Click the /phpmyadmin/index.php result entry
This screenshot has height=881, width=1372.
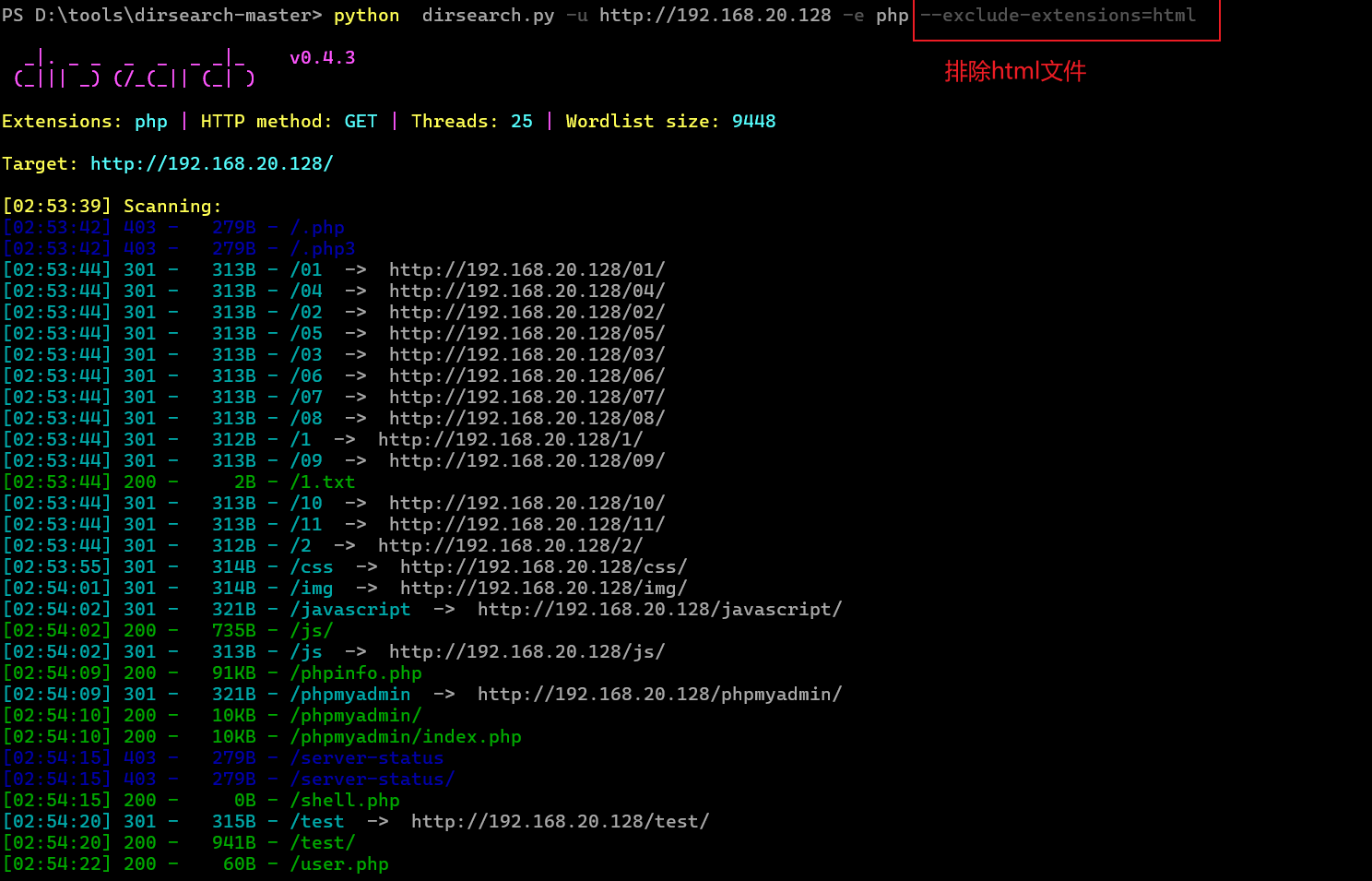(x=406, y=737)
